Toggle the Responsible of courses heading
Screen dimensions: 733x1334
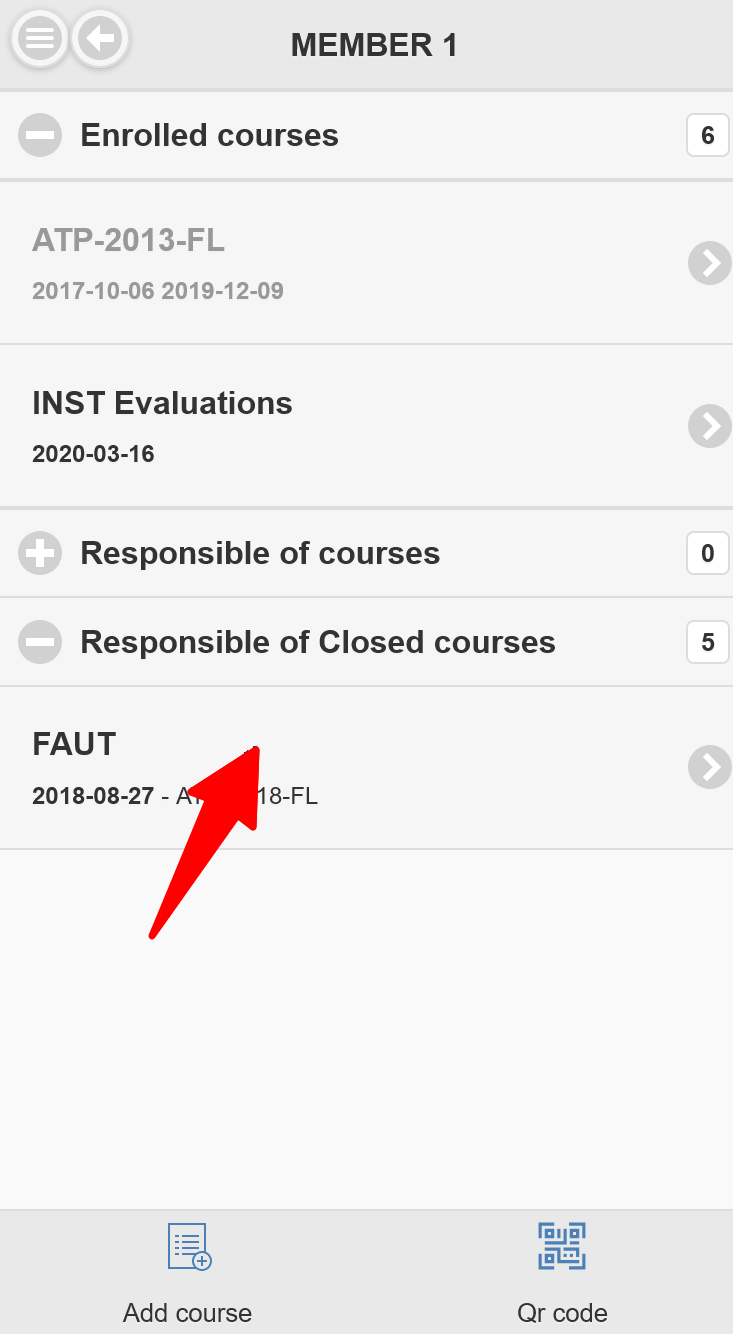point(260,553)
